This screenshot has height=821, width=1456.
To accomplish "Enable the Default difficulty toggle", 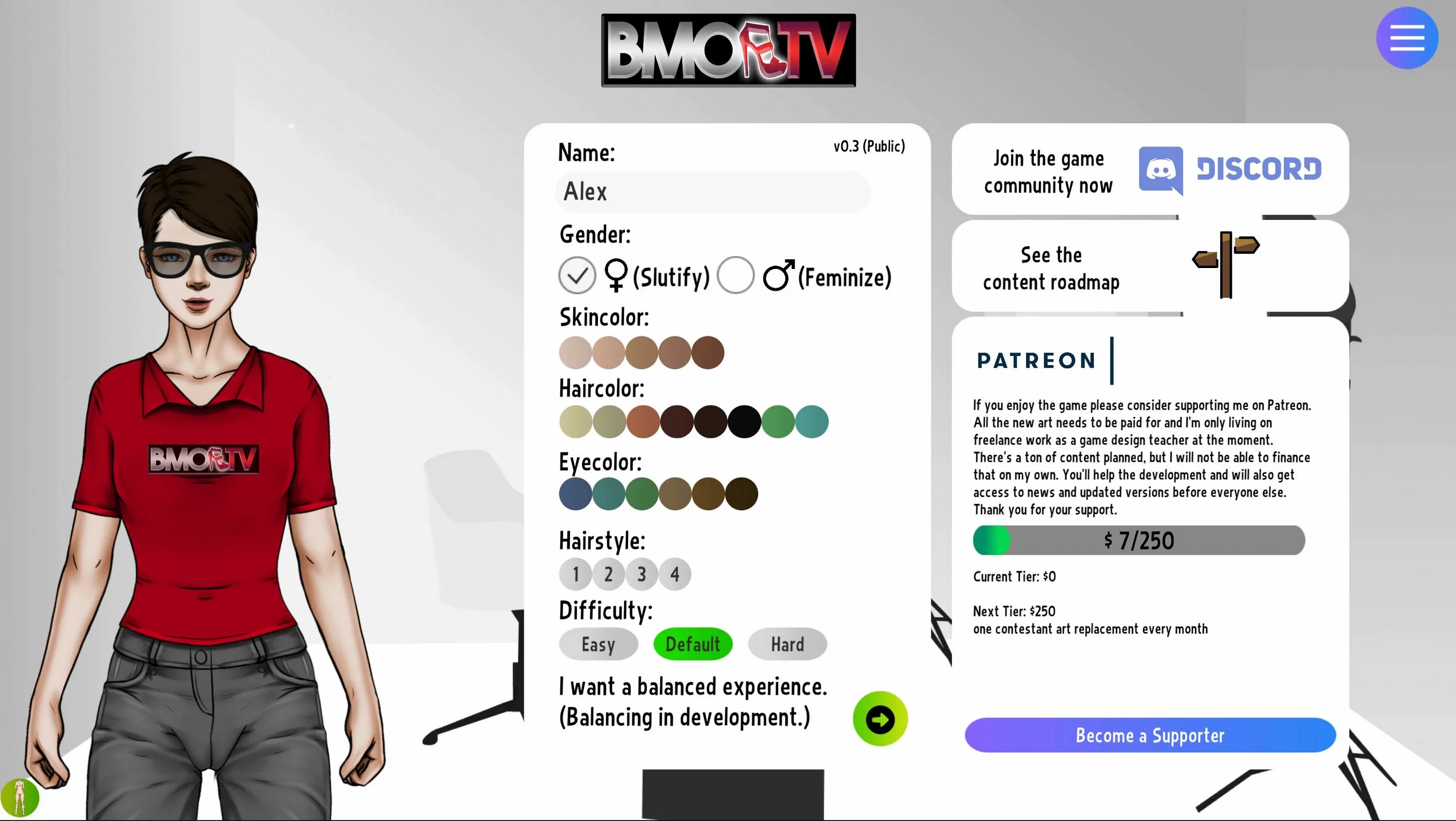I will pyautogui.click(x=692, y=643).
